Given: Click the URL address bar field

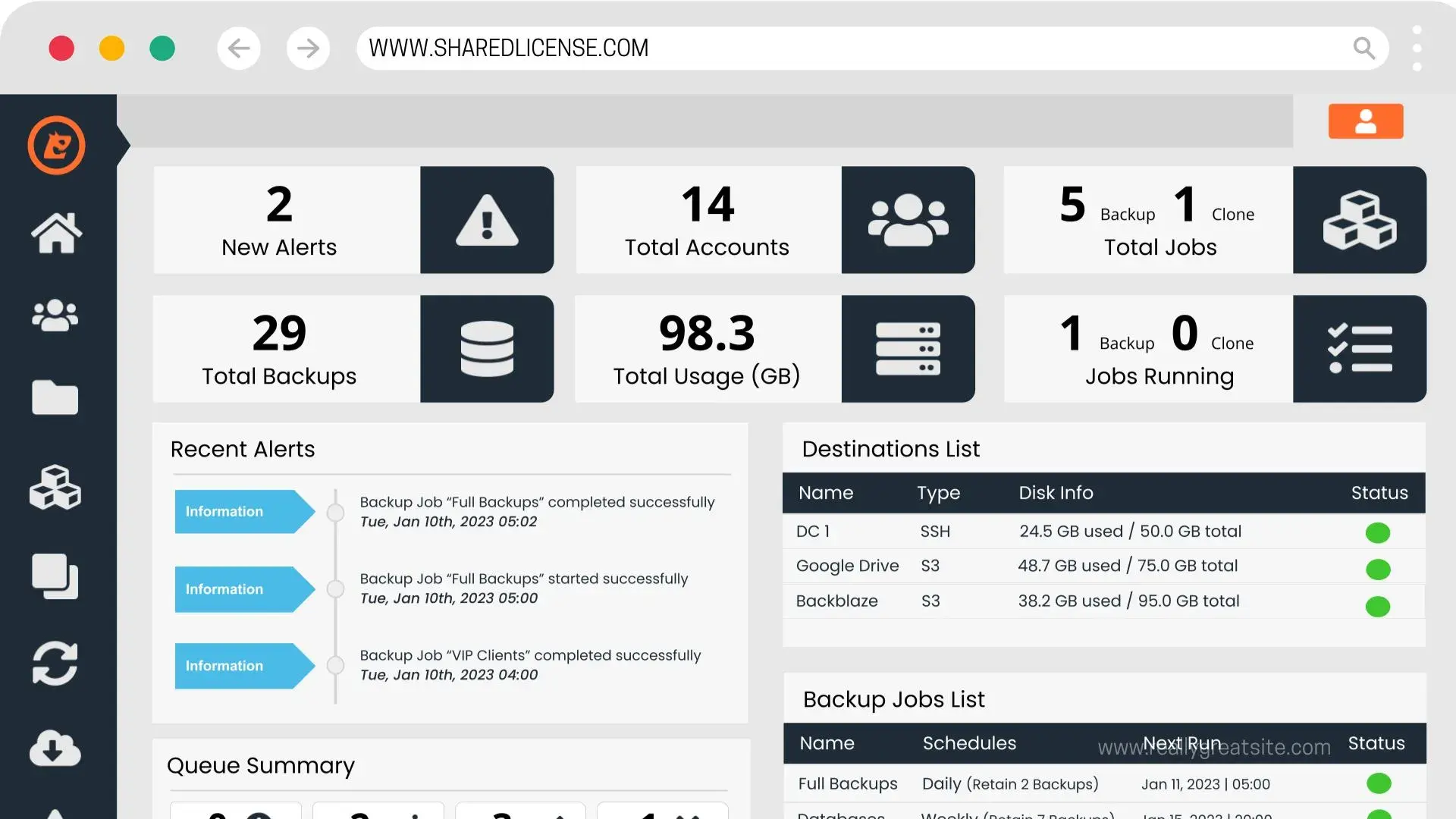Looking at the screenshot, I should pyautogui.click(x=834, y=49).
